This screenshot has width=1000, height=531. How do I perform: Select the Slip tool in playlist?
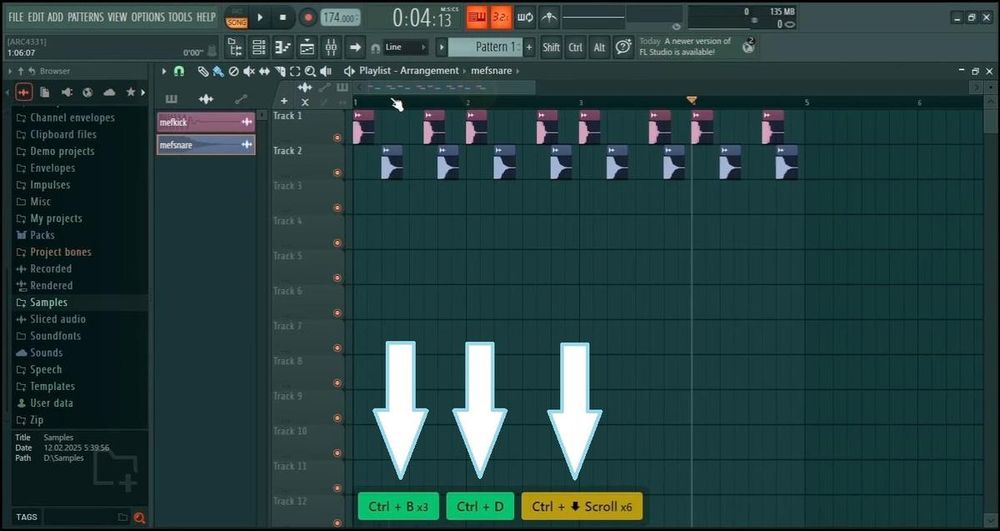pos(264,71)
